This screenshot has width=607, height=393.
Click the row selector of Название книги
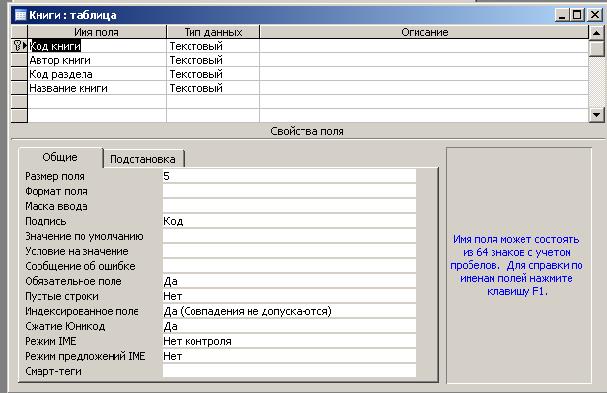[x=19, y=88]
